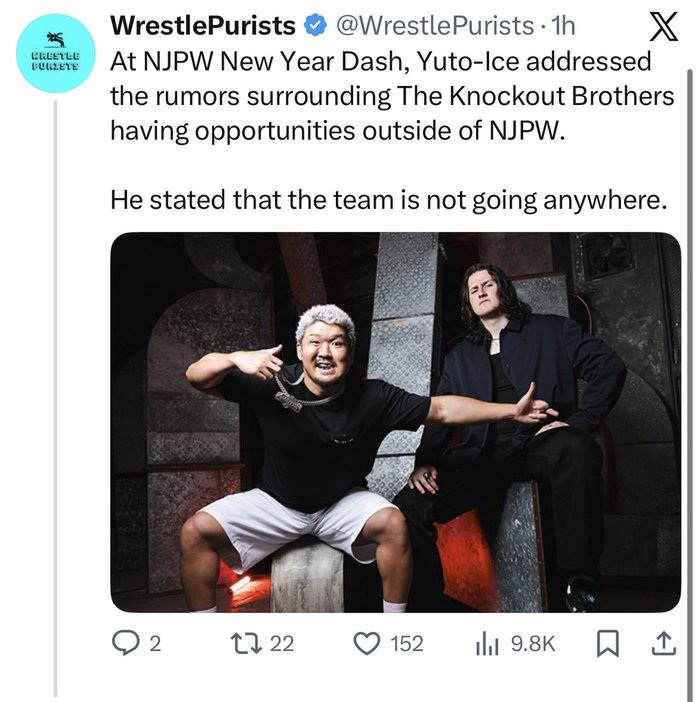Click the X logo icon
This screenshot has height=702, width=698.
pos(664,26)
